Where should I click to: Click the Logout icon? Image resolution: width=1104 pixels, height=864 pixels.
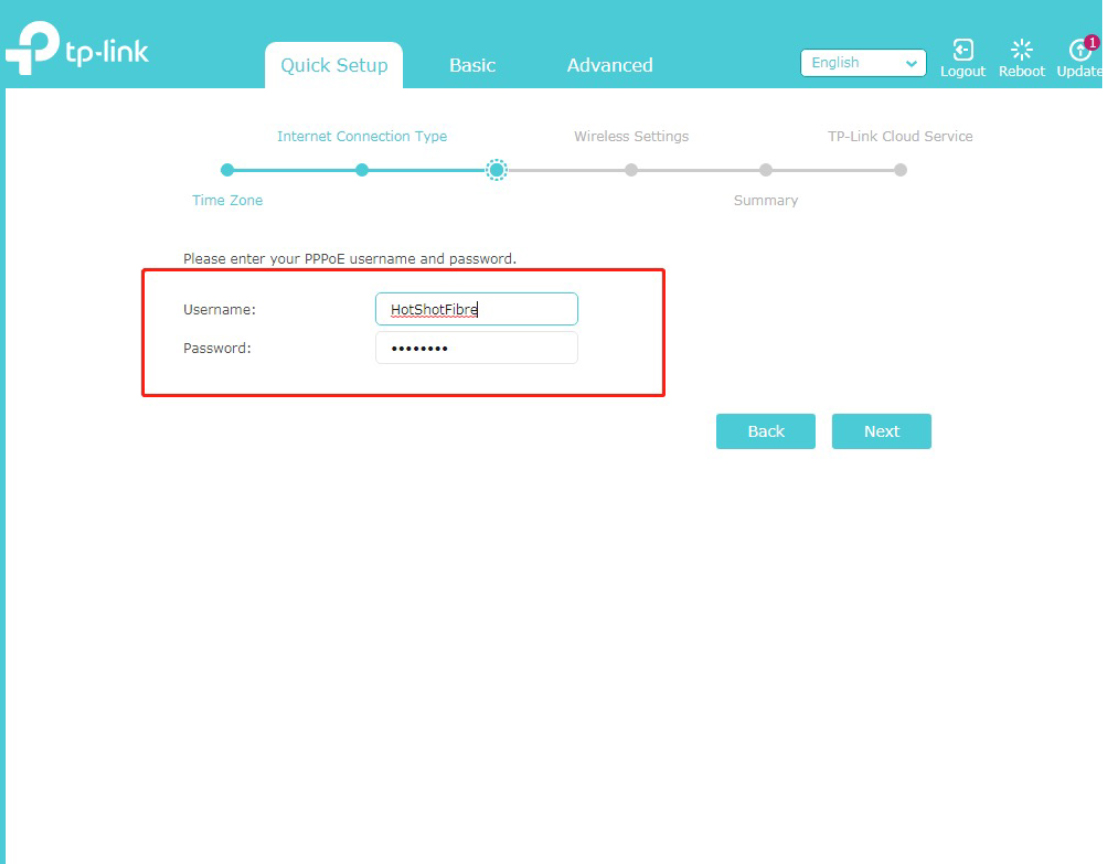pos(962,51)
